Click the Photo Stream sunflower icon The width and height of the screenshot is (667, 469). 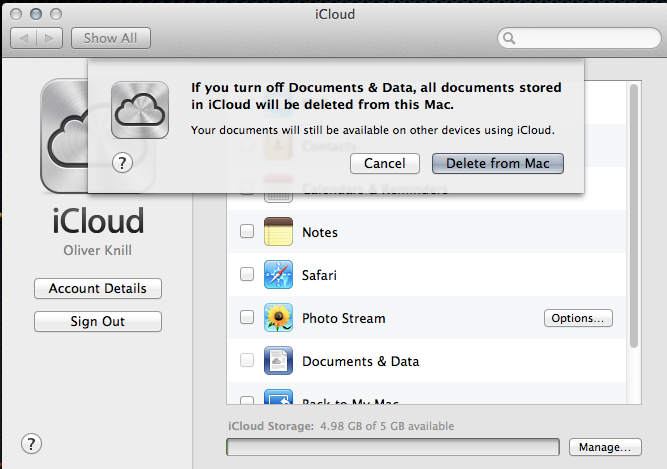(278, 318)
